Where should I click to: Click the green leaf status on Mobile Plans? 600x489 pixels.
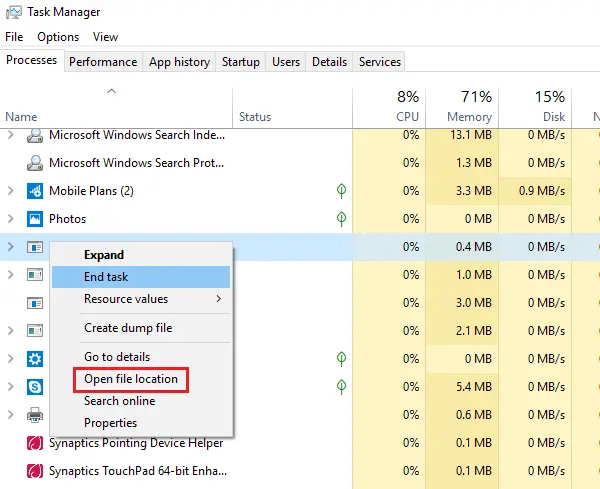point(341,191)
